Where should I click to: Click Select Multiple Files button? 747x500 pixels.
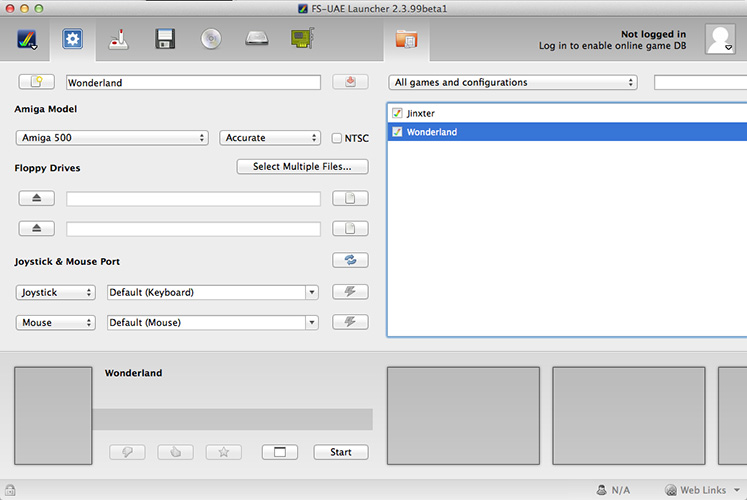tap(302, 167)
